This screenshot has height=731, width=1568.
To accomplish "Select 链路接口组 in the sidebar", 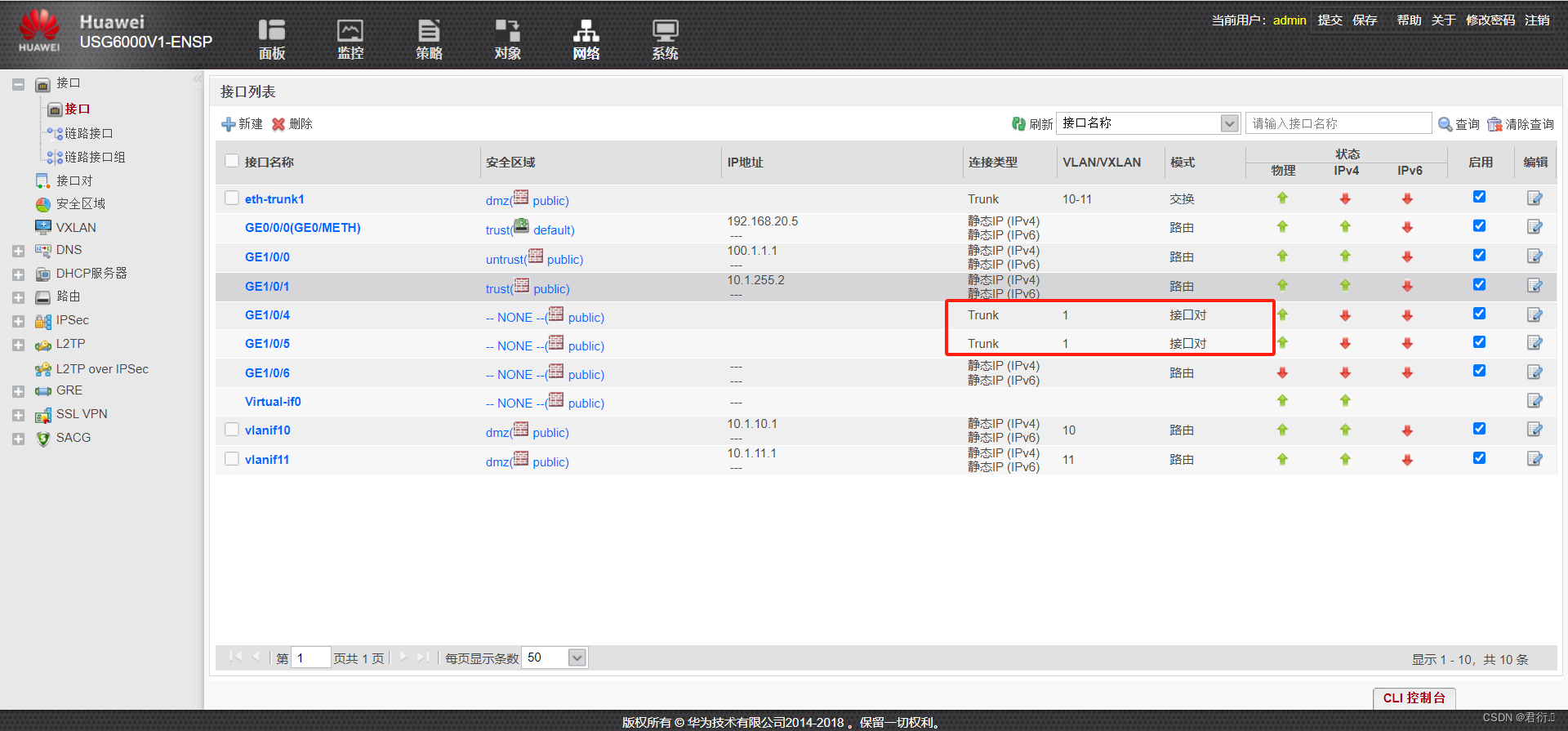I will tap(95, 157).
